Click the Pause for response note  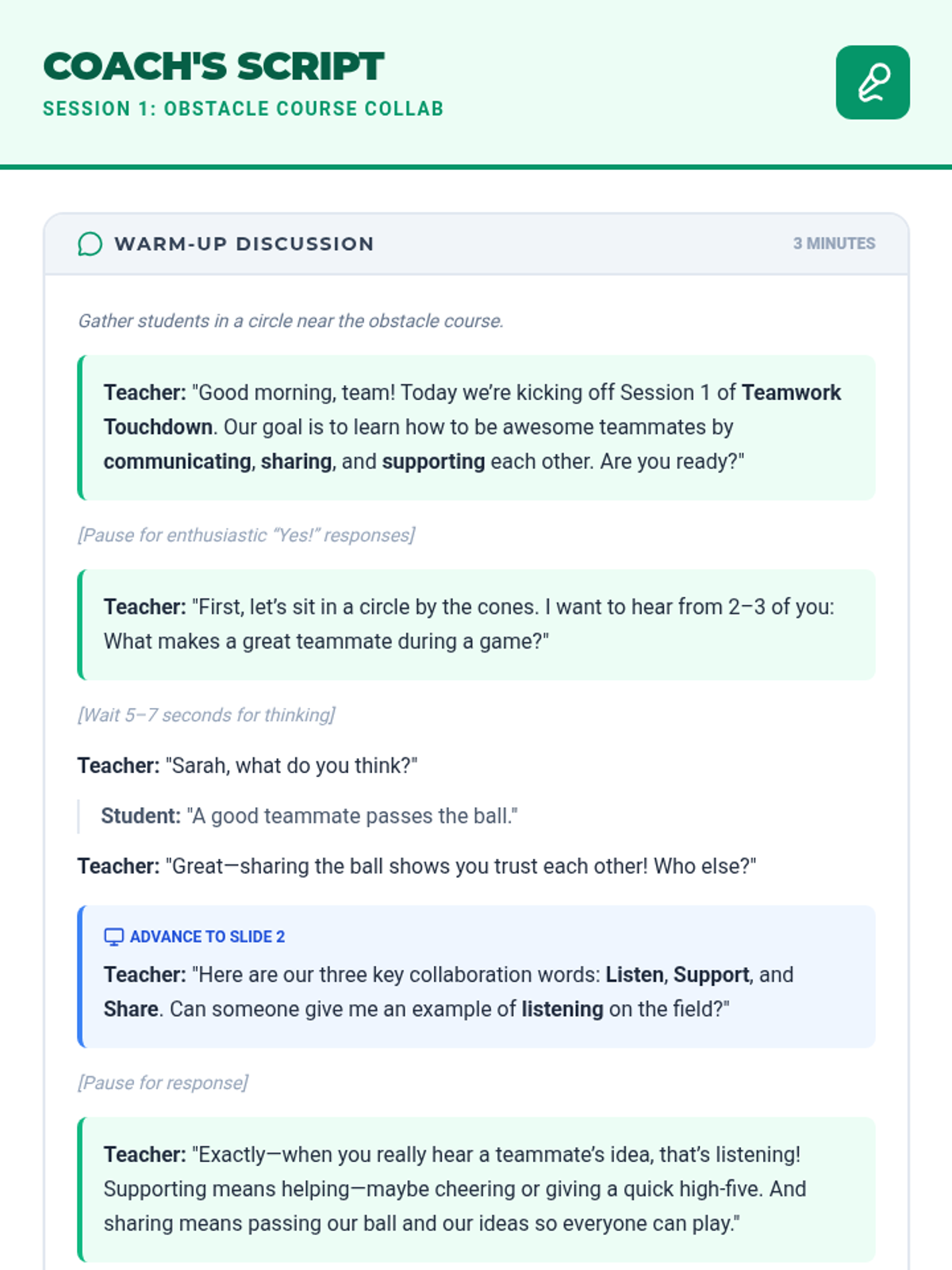click(163, 1083)
